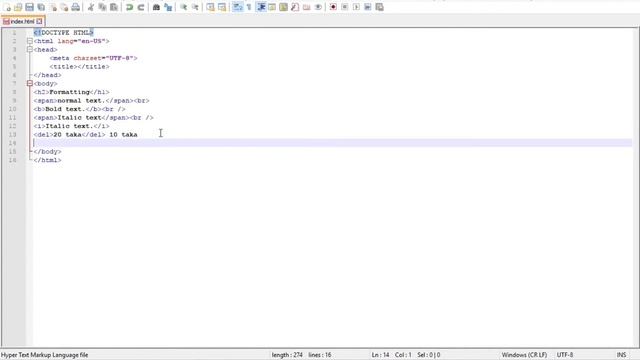Redo the edit with the Redo arrow
The width and height of the screenshot is (640, 360).
[x=141, y=7]
